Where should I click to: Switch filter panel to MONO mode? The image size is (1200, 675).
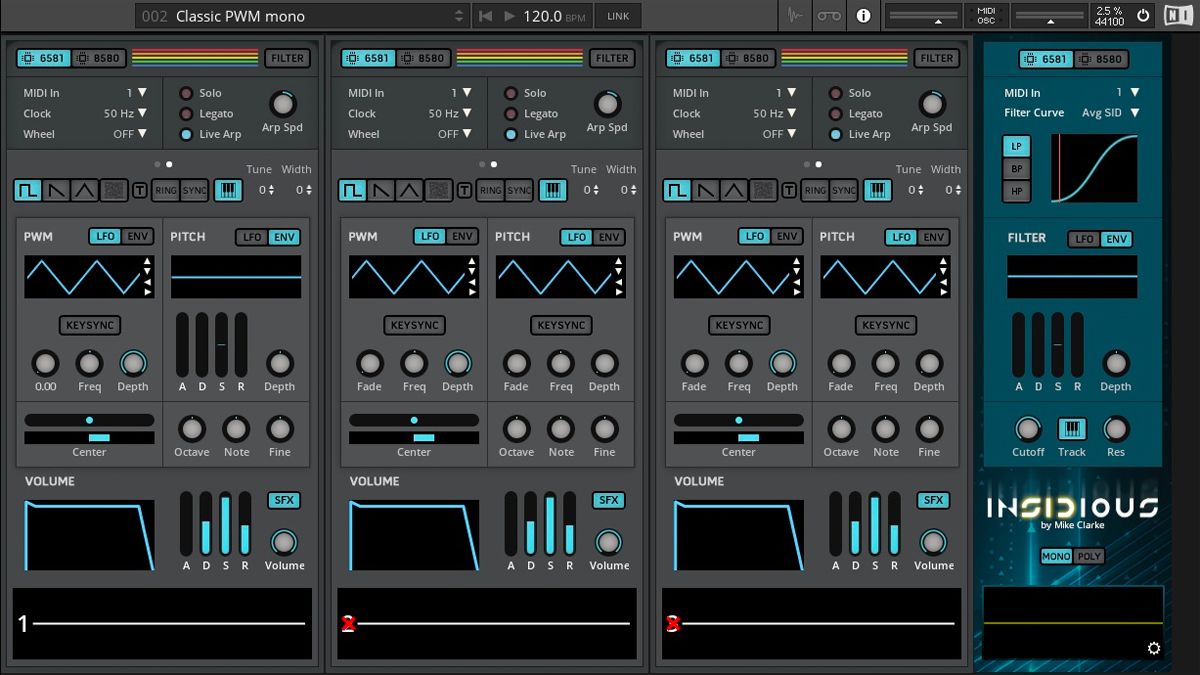[x=1056, y=556]
